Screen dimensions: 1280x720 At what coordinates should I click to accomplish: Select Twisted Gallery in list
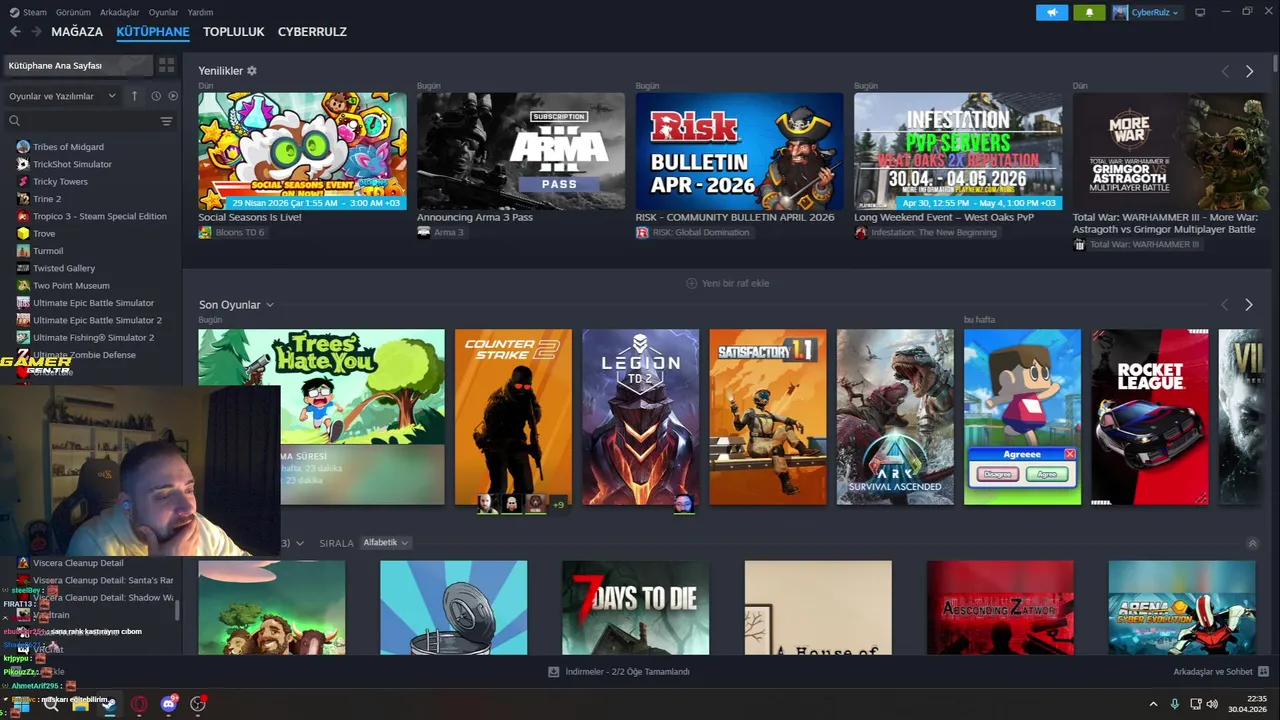tap(64, 268)
